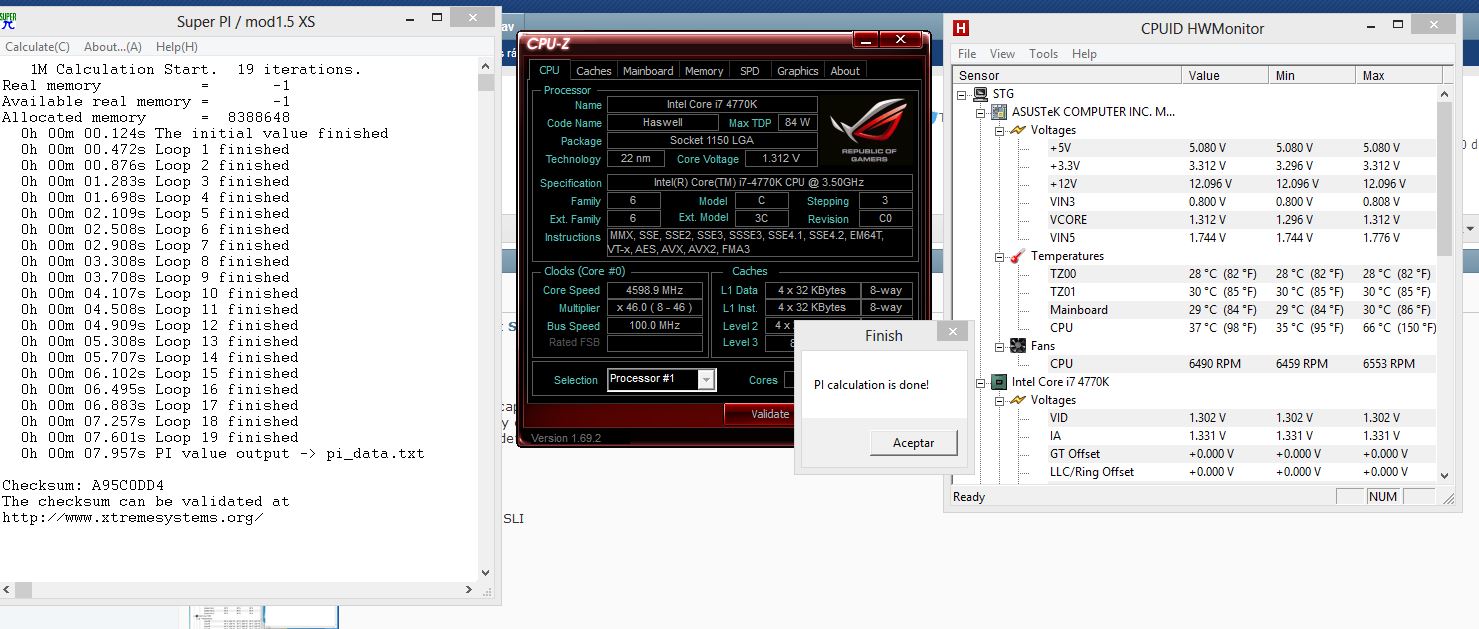The height and width of the screenshot is (629, 1479).
Task: Open the Tools menu in HWMonitor
Action: click(1043, 54)
